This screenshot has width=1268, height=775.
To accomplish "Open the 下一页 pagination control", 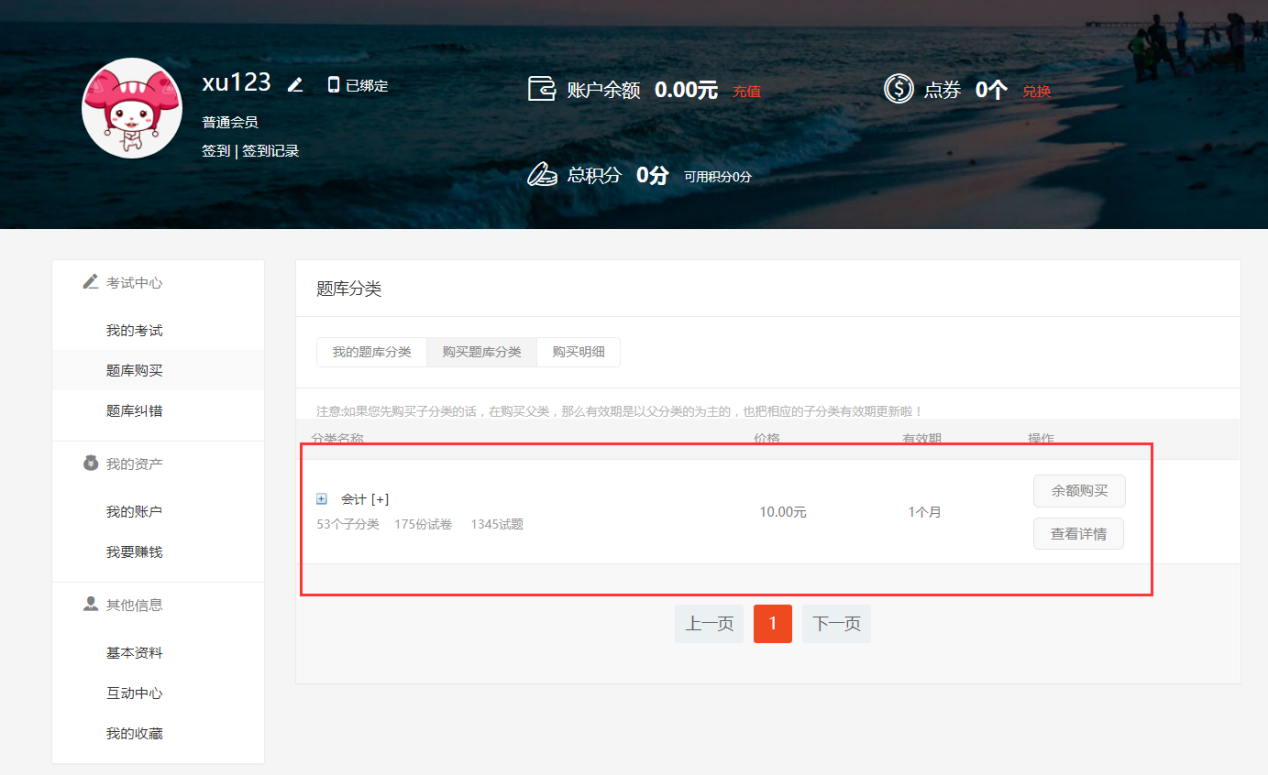I will tap(835, 623).
